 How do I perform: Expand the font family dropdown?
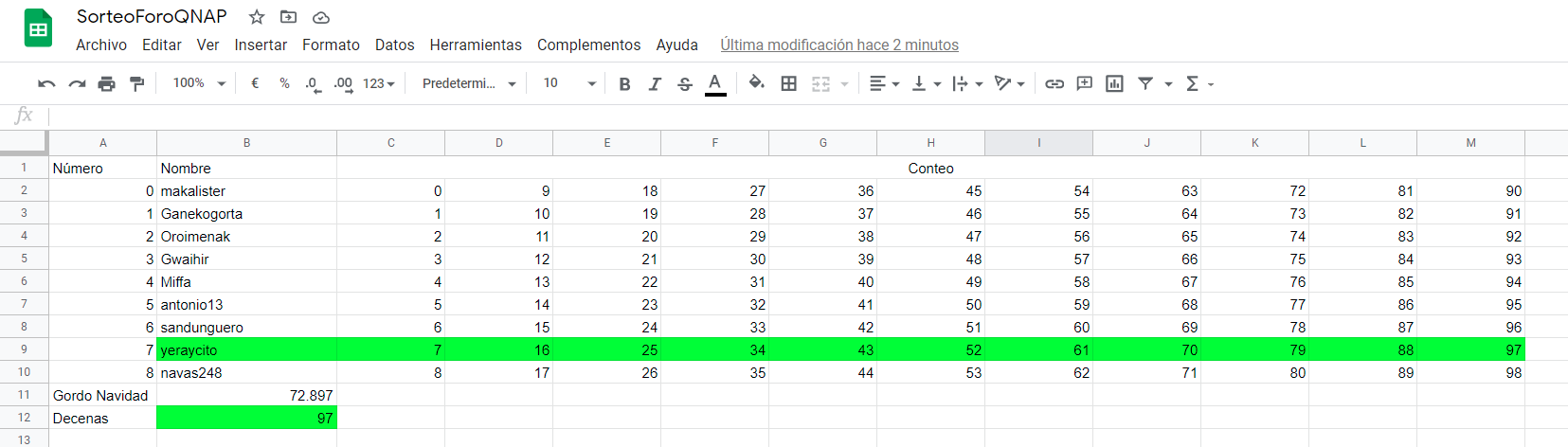coord(469,83)
